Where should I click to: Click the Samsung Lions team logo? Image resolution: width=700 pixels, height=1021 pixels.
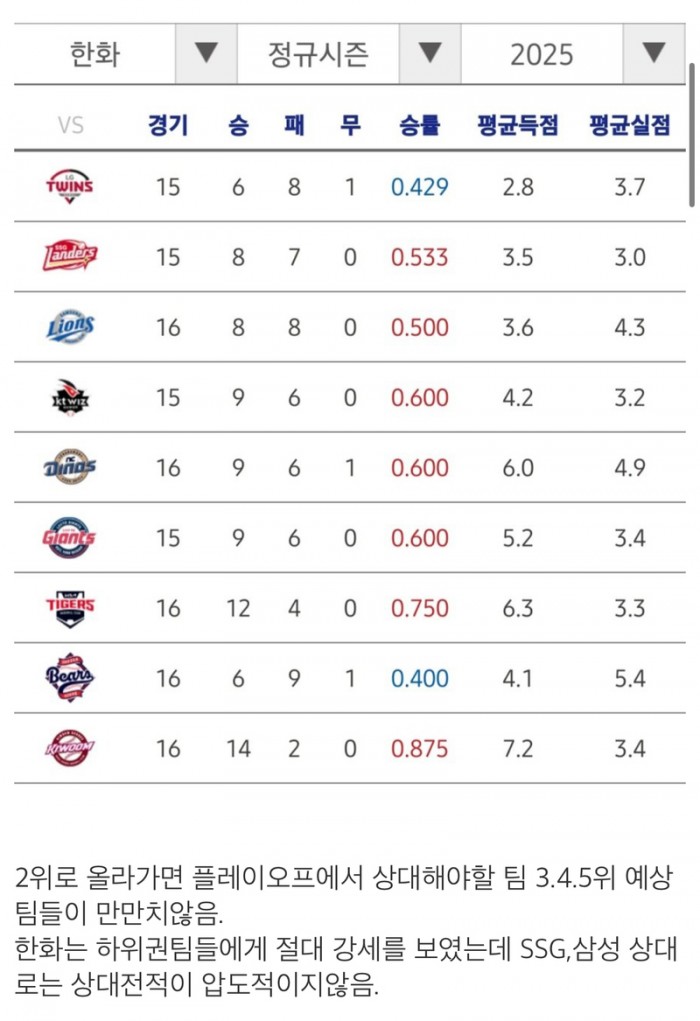[70, 327]
